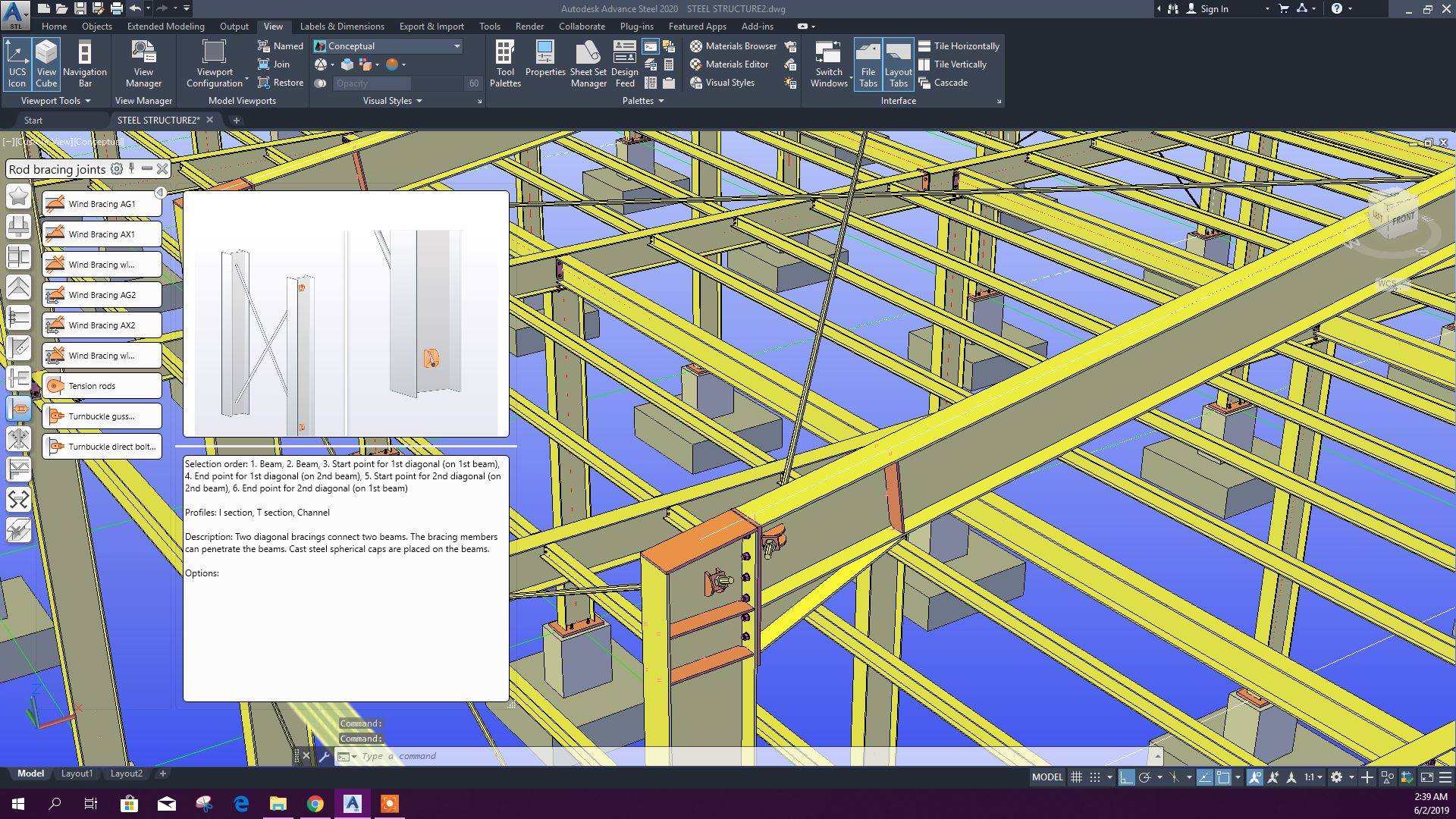Open Chrome from the taskbar
Viewport: 1456px width, 819px height.
point(315,804)
